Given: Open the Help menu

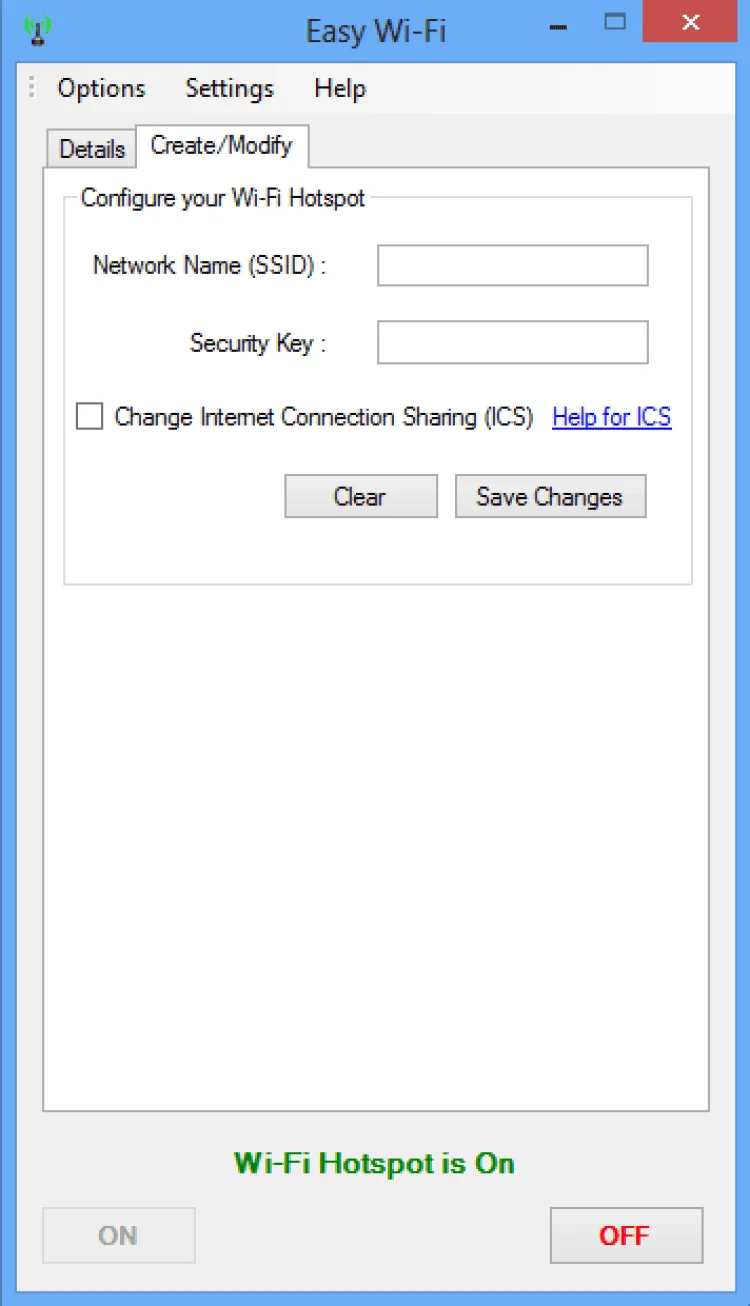Looking at the screenshot, I should [339, 88].
